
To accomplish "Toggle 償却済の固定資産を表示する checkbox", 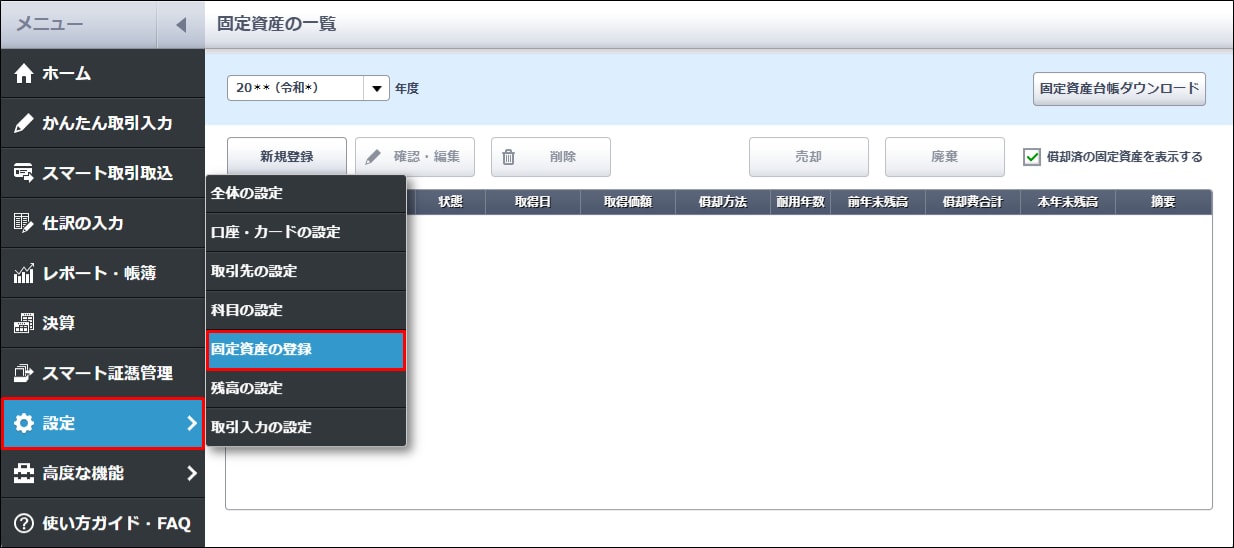I will (x=1032, y=157).
